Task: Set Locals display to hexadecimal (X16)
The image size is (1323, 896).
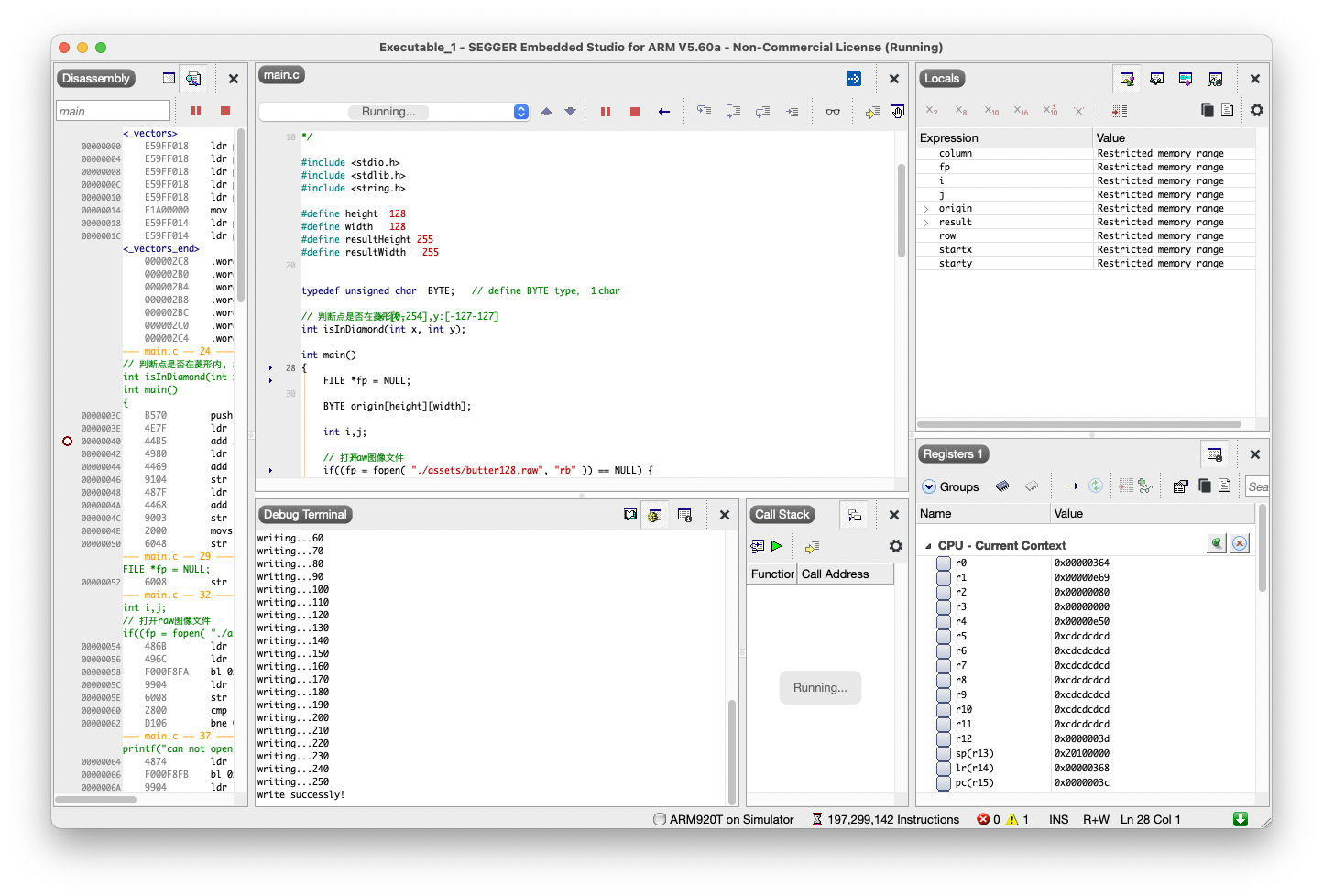Action: [x=1021, y=111]
